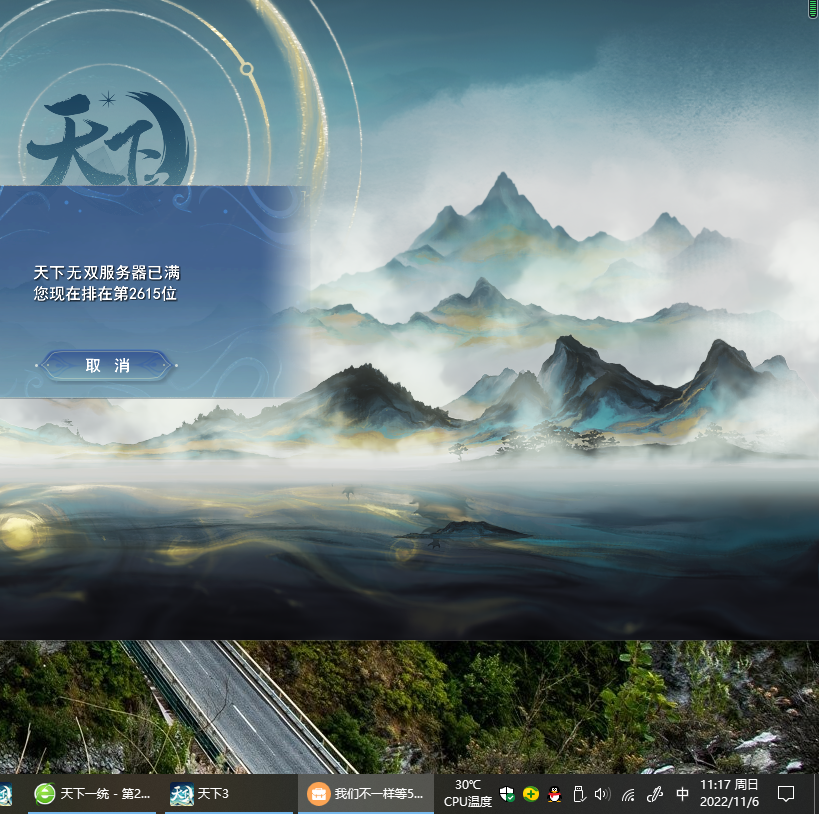819x814 pixels.
Task: Click the queue position text 您现在排在第2615位
Action: pyautogui.click(x=106, y=294)
